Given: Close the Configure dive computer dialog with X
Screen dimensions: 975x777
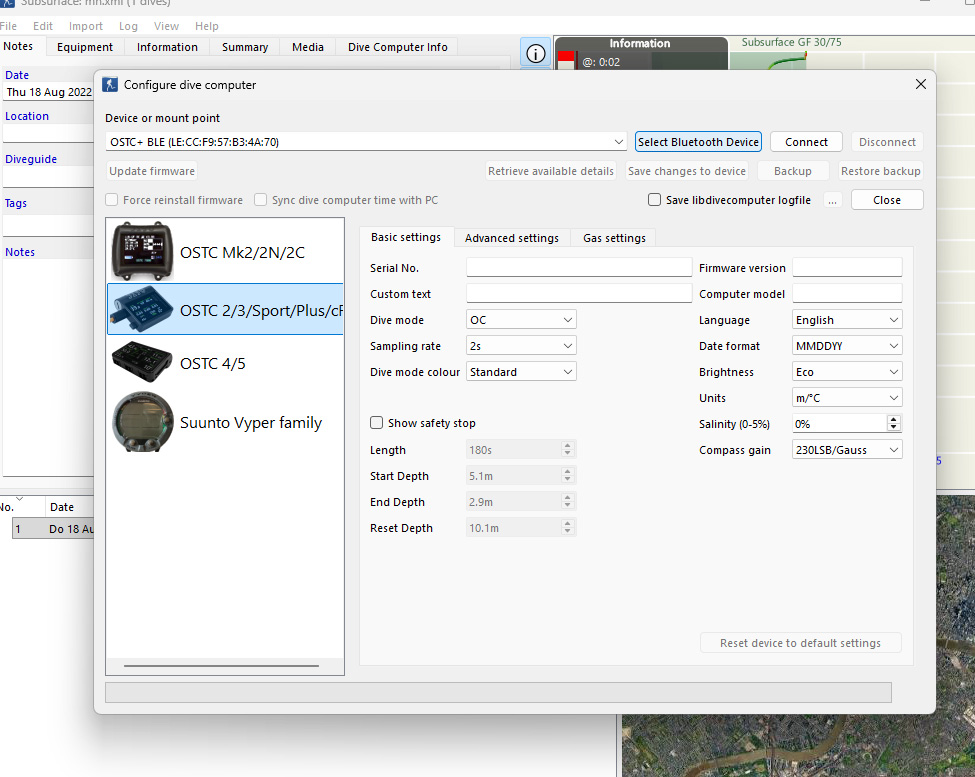Looking at the screenshot, I should pyautogui.click(x=921, y=84).
